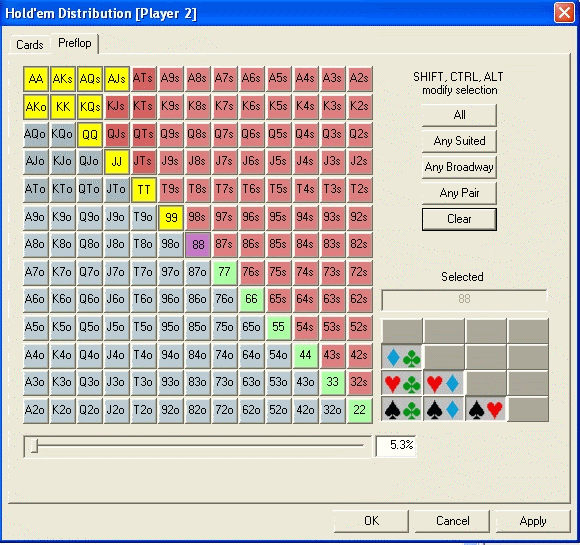Toggle the JTs hand cell
This screenshot has height=545, width=580.
144,161
